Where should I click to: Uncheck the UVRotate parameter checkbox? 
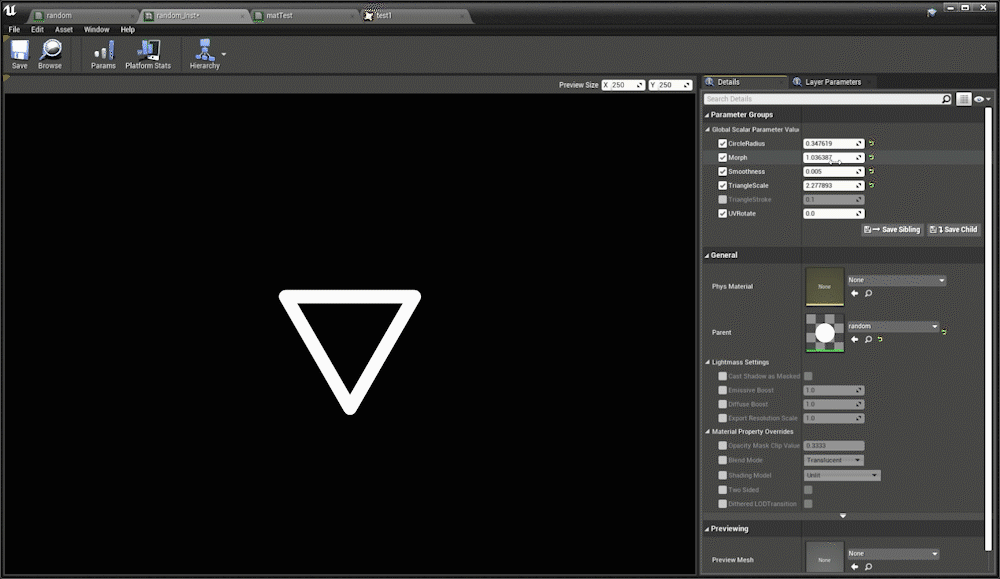(x=723, y=214)
